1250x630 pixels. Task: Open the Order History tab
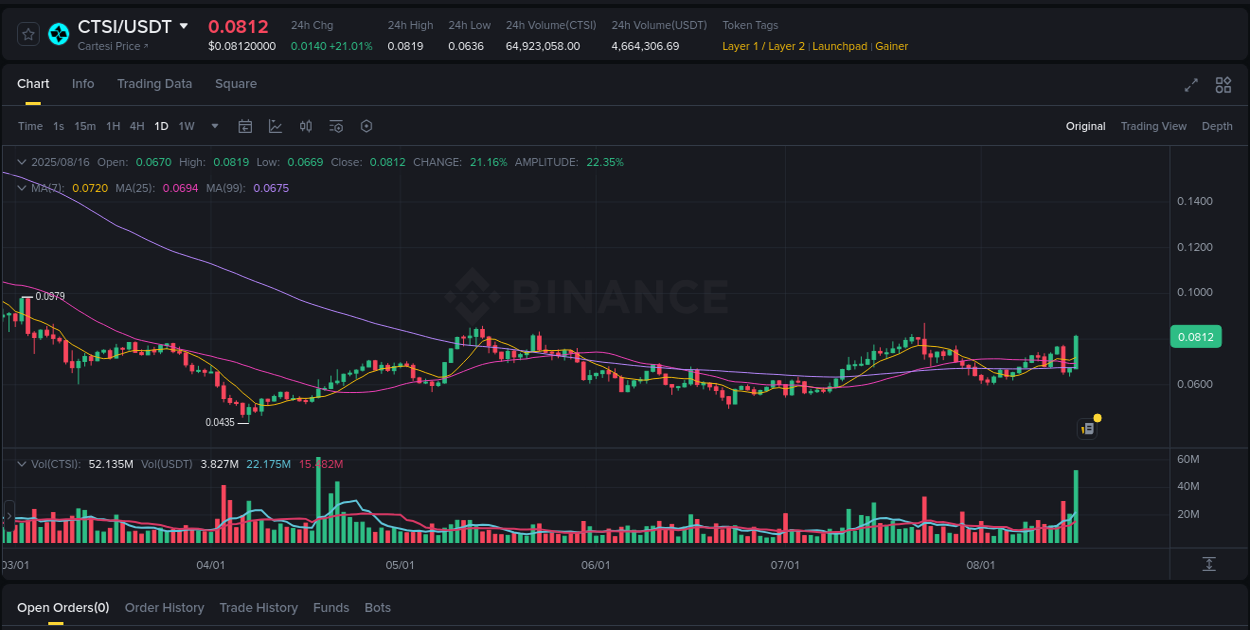click(x=164, y=607)
